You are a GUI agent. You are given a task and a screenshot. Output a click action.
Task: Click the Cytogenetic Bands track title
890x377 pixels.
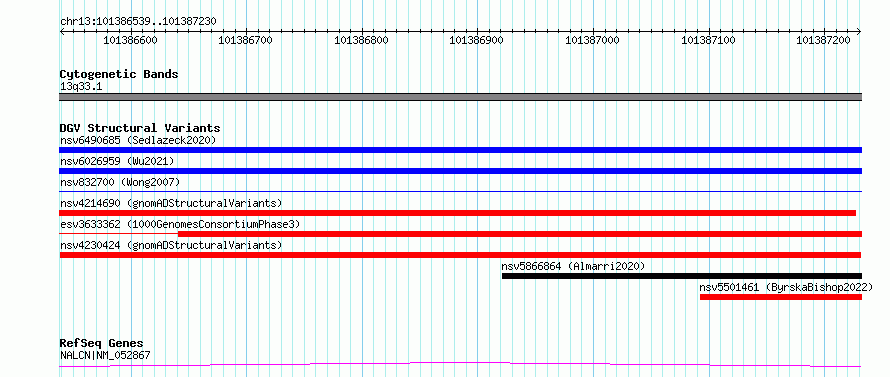[119, 74]
